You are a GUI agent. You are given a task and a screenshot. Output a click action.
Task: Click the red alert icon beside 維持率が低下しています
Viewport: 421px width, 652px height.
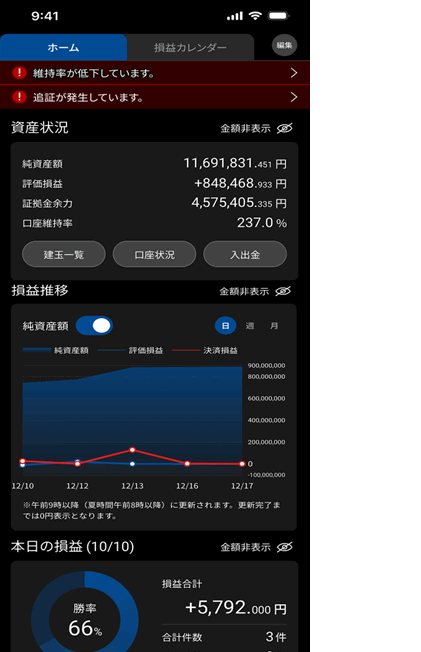point(19,73)
